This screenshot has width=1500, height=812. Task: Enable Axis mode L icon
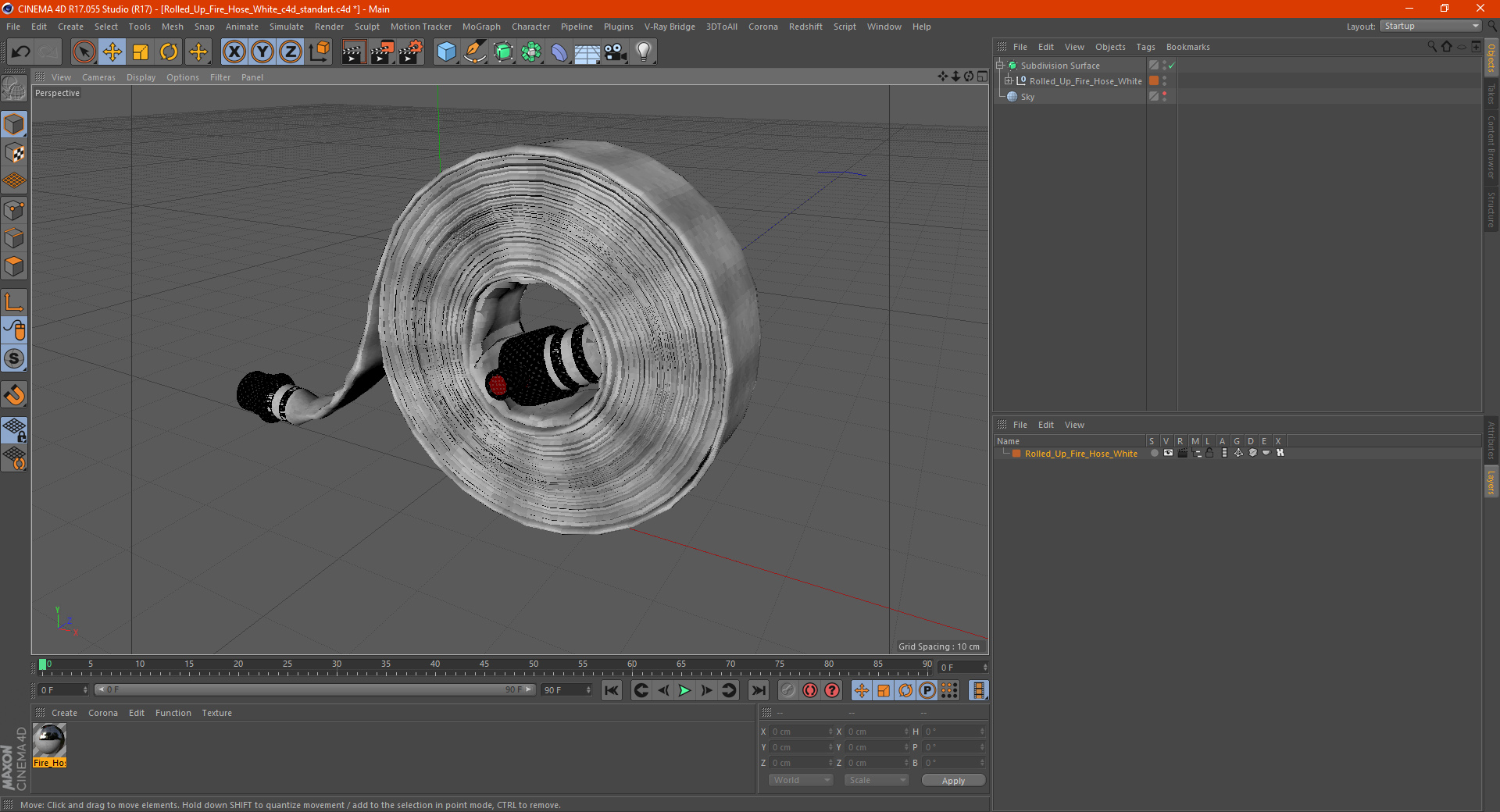pos(15,302)
